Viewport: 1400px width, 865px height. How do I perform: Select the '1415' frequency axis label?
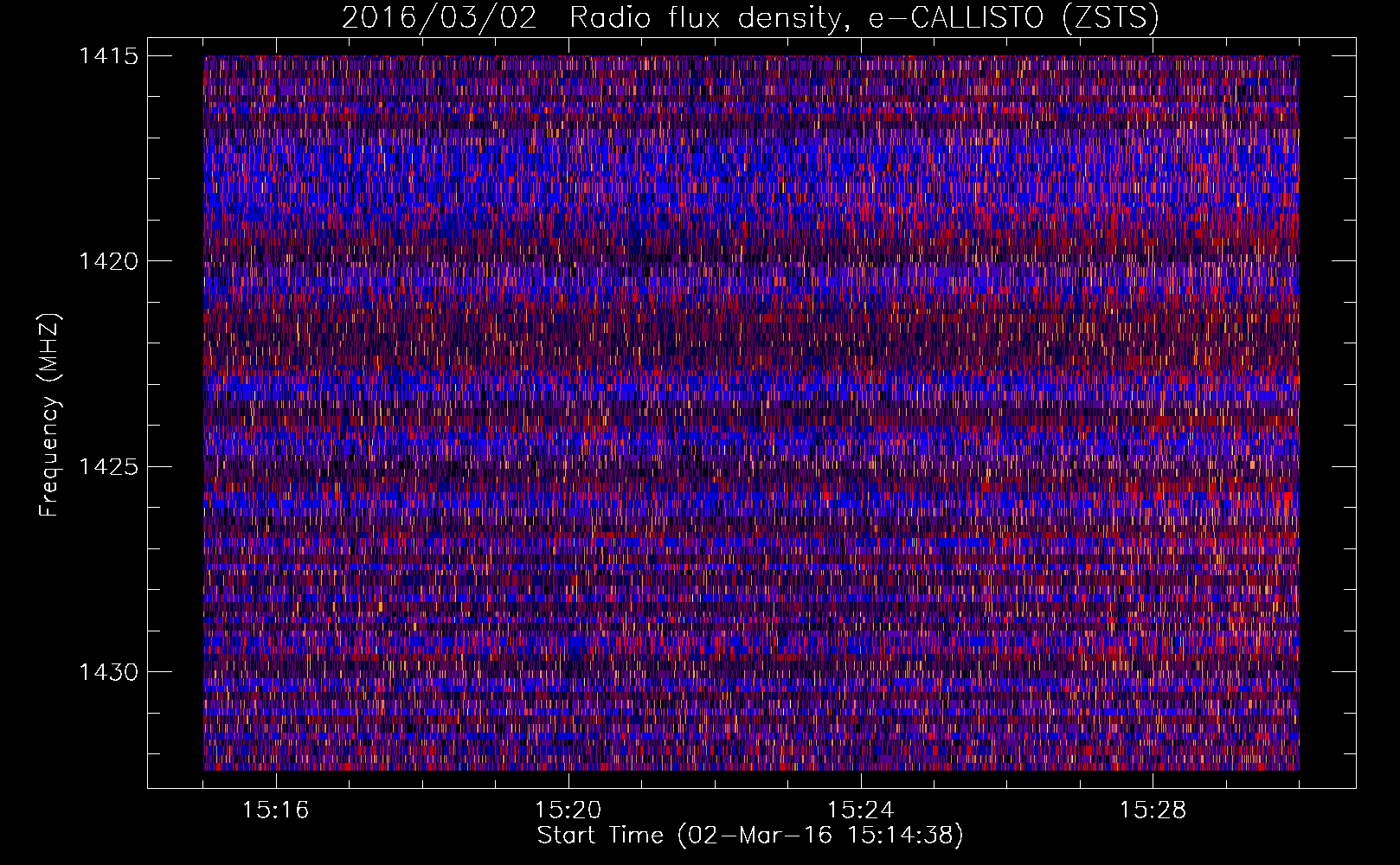108,56
